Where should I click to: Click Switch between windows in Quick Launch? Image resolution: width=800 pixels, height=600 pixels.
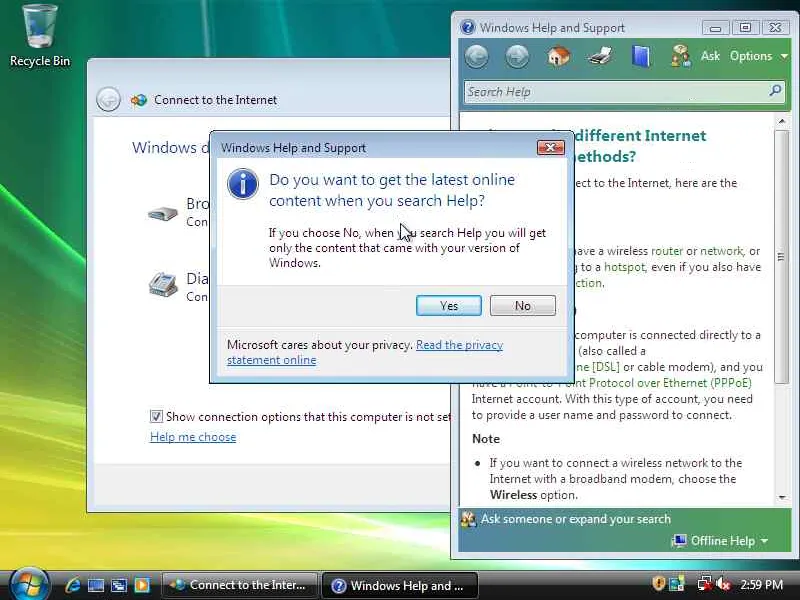click(119, 585)
